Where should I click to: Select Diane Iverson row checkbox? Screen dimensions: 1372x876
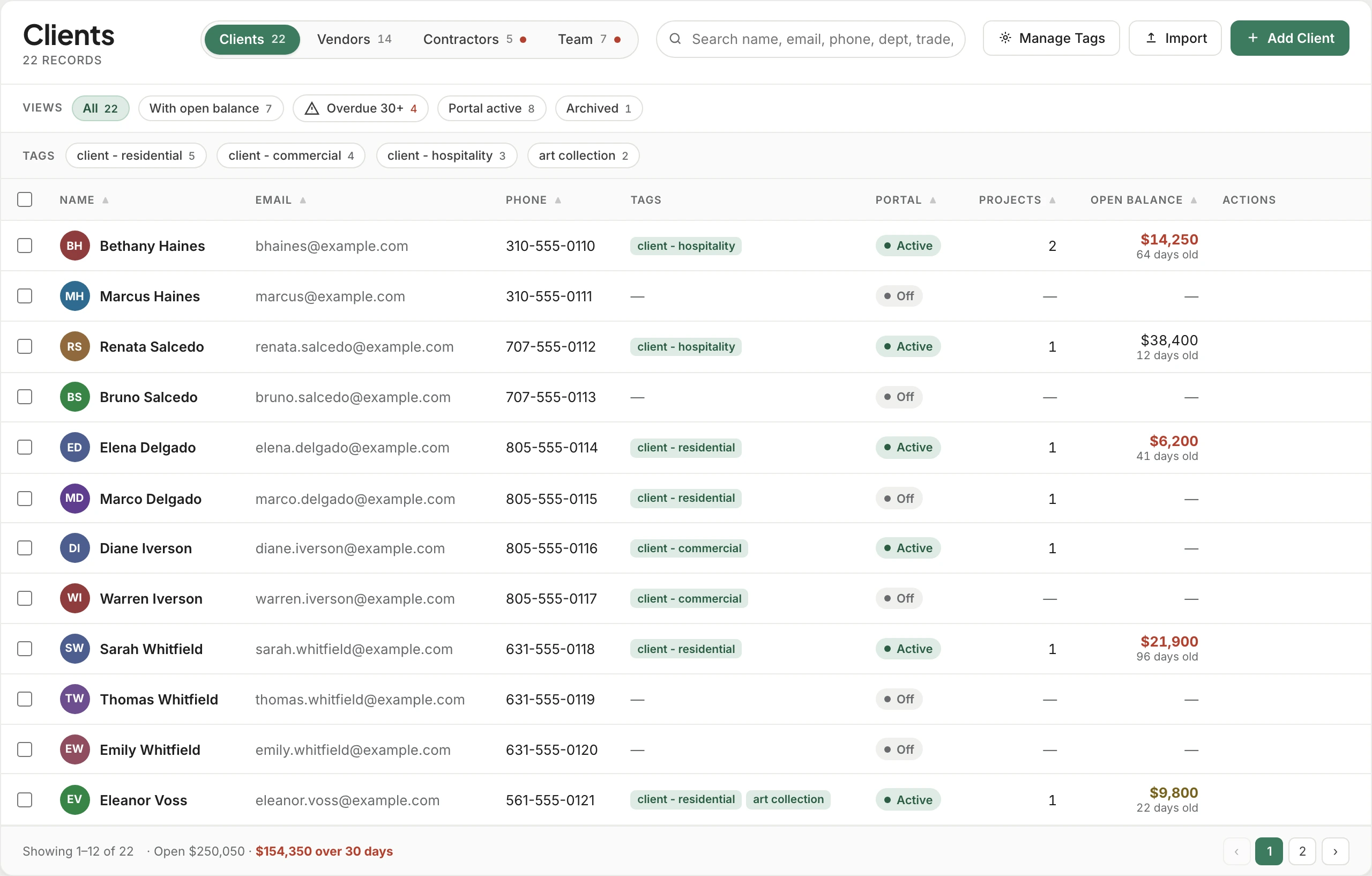pyautogui.click(x=25, y=548)
